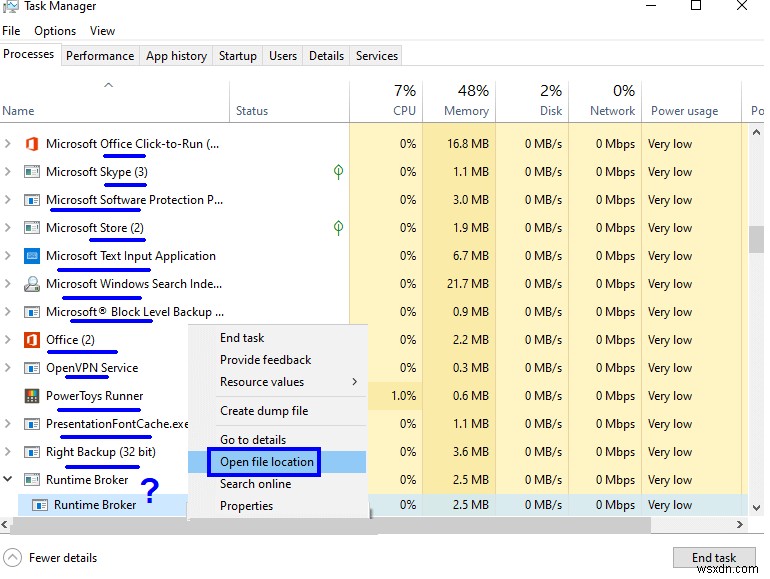Expand the Right Backup (32 bit) group
The image size is (770, 579).
tap(7, 452)
